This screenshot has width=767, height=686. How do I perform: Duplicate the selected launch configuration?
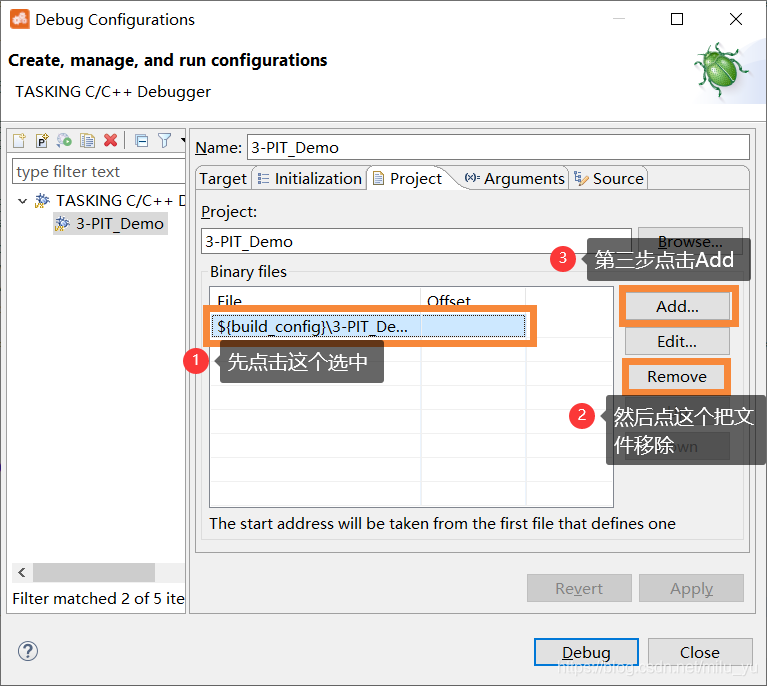88,141
